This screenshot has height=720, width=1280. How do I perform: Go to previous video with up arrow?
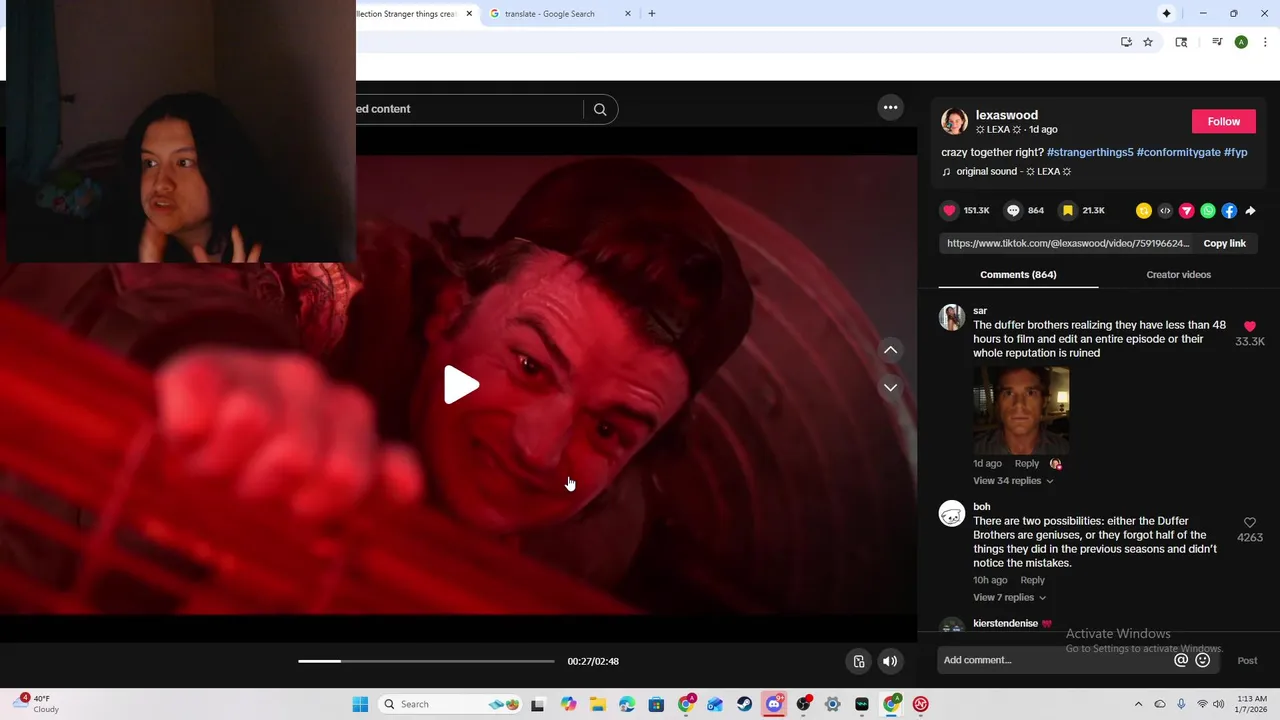click(x=890, y=350)
